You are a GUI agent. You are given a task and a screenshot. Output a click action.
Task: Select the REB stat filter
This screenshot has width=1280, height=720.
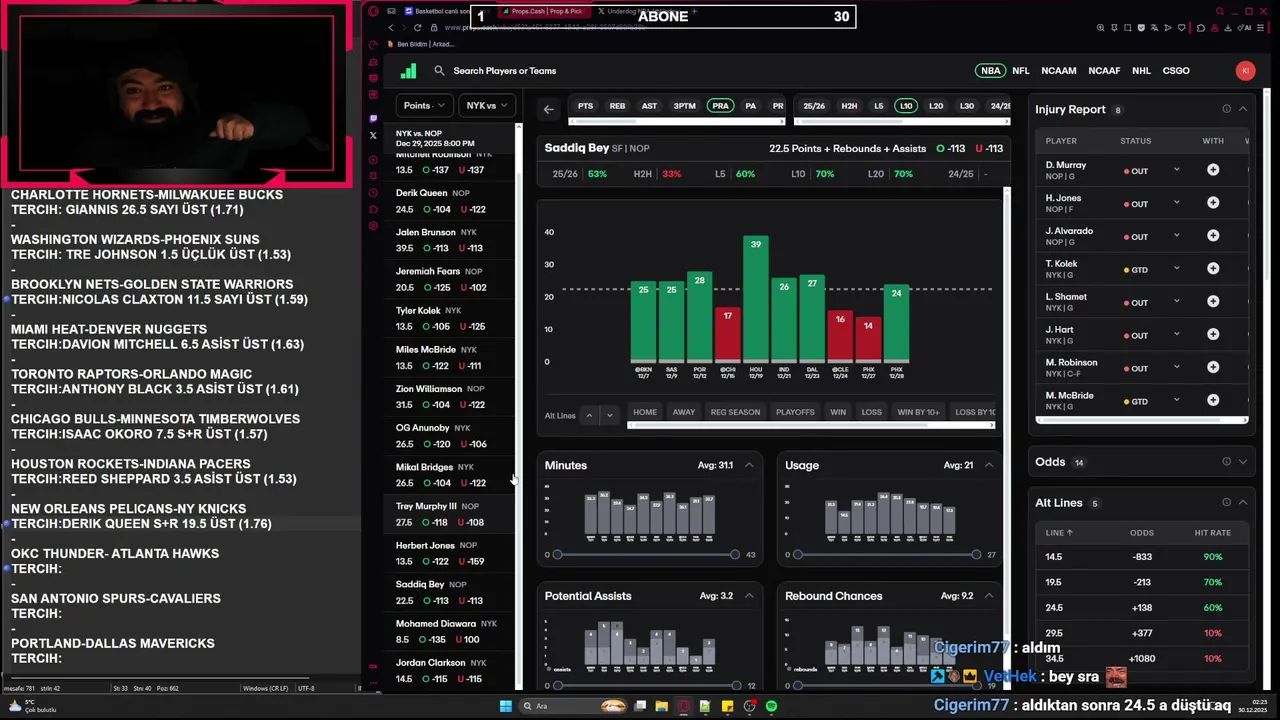click(x=617, y=106)
